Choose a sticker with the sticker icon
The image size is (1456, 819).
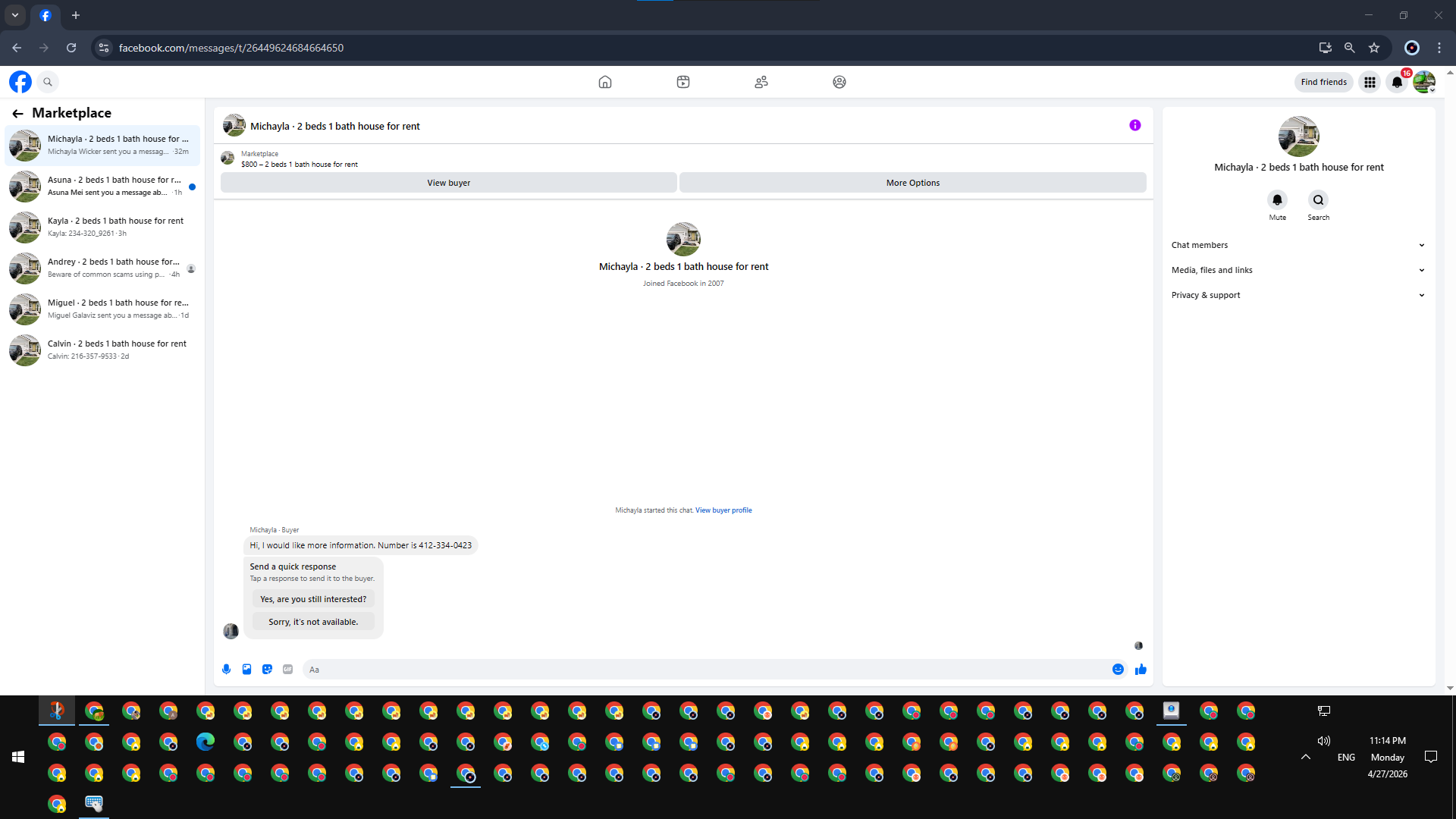pyautogui.click(x=267, y=670)
